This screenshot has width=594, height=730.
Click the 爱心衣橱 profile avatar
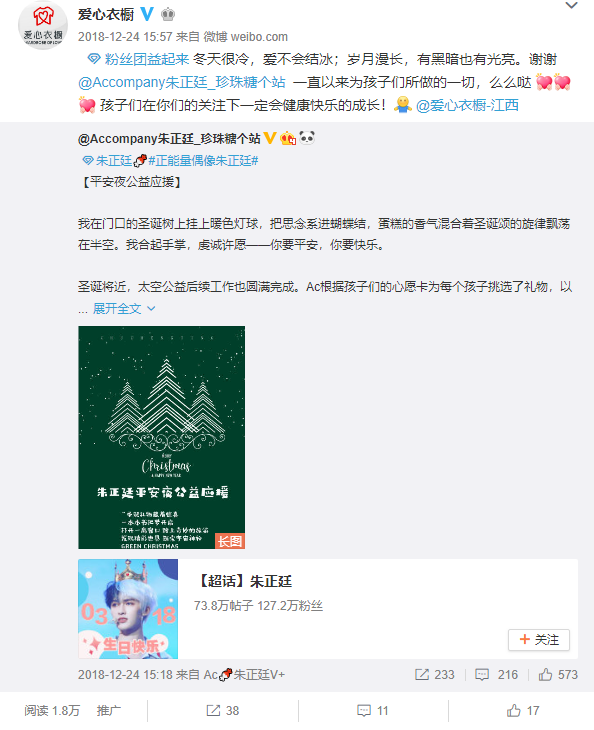43,25
